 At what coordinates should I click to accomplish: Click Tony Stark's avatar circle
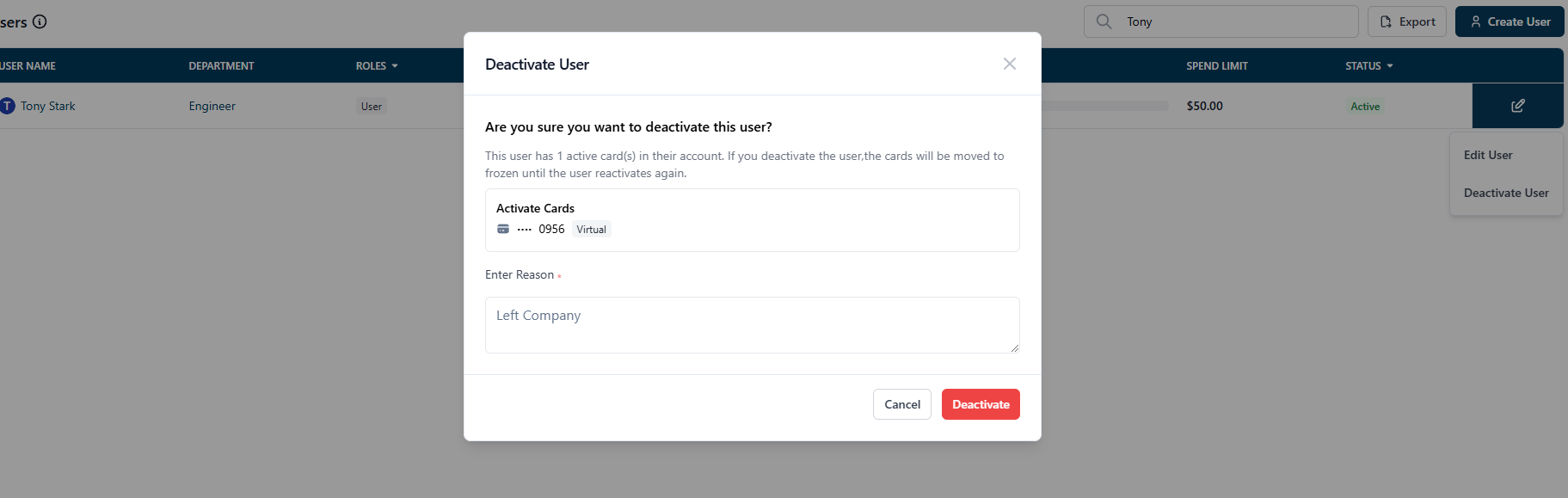(7, 106)
